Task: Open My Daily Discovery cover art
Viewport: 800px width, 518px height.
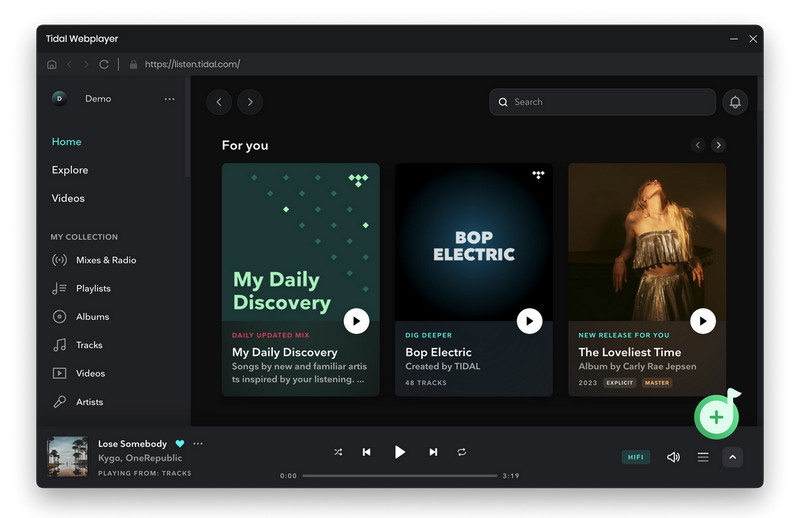Action: 301,242
